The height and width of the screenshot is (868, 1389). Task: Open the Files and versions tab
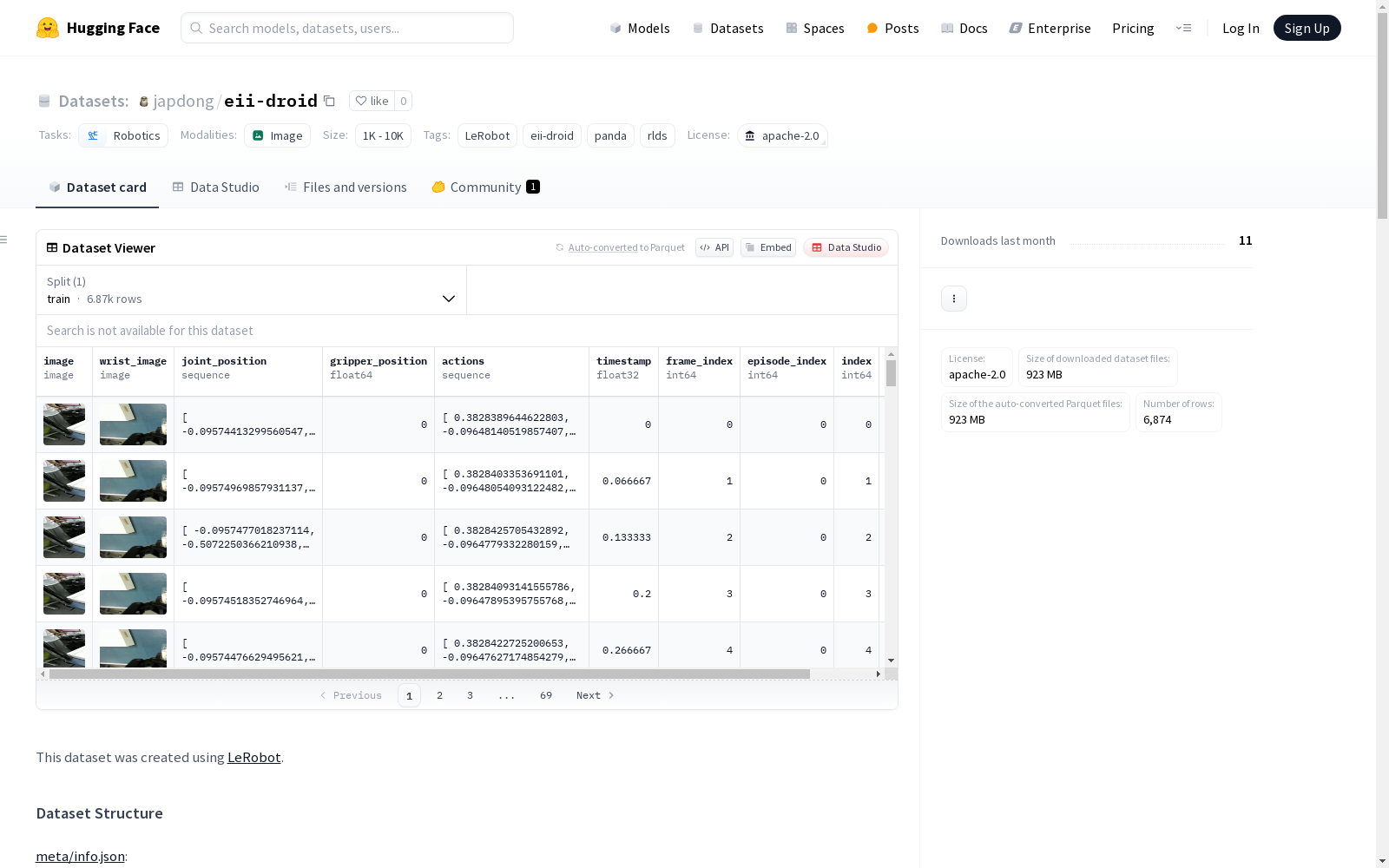346,187
